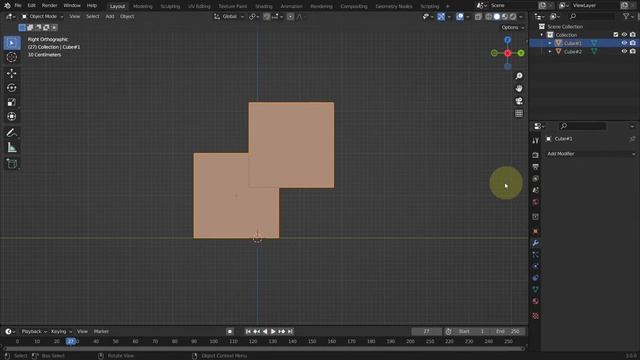Disable Cube#2 in renders camera icon
Image resolution: width=640 pixels, height=360 pixels.
pyautogui.click(x=633, y=52)
